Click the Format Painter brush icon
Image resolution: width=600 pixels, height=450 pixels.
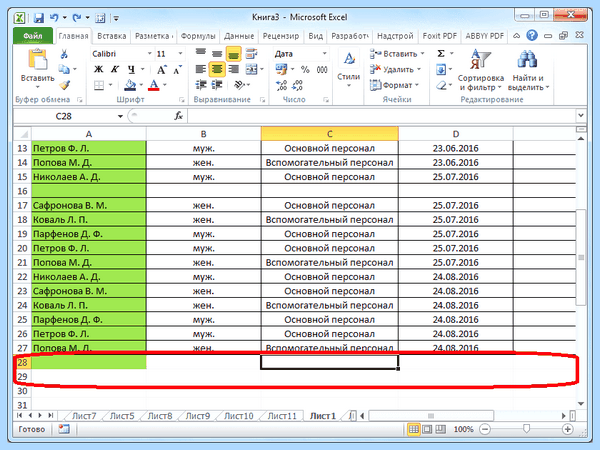coord(64,85)
